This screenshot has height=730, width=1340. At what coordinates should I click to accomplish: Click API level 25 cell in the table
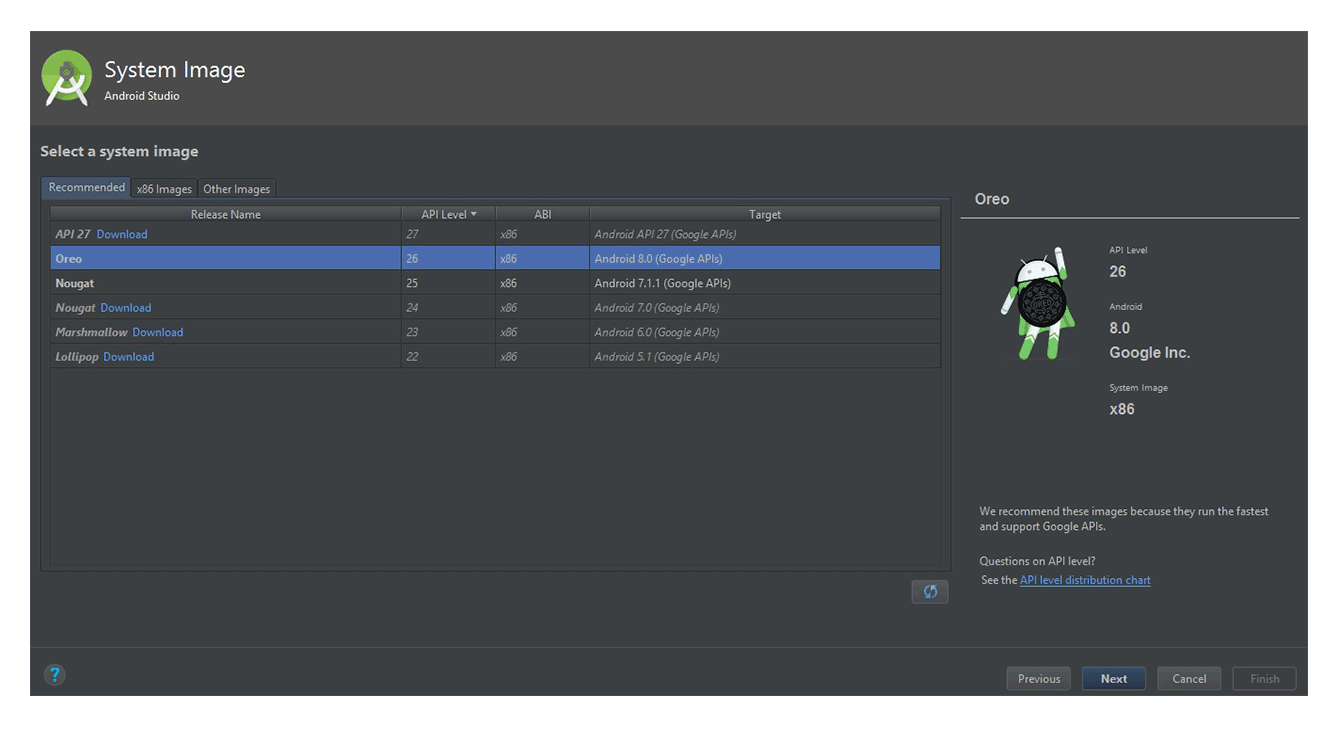(x=448, y=283)
